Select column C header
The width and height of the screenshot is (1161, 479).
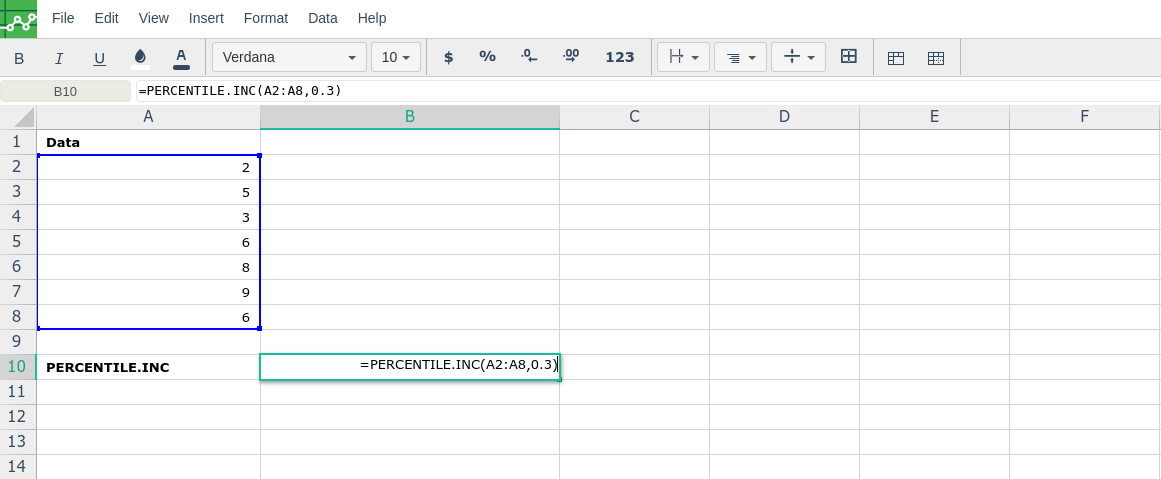point(634,117)
